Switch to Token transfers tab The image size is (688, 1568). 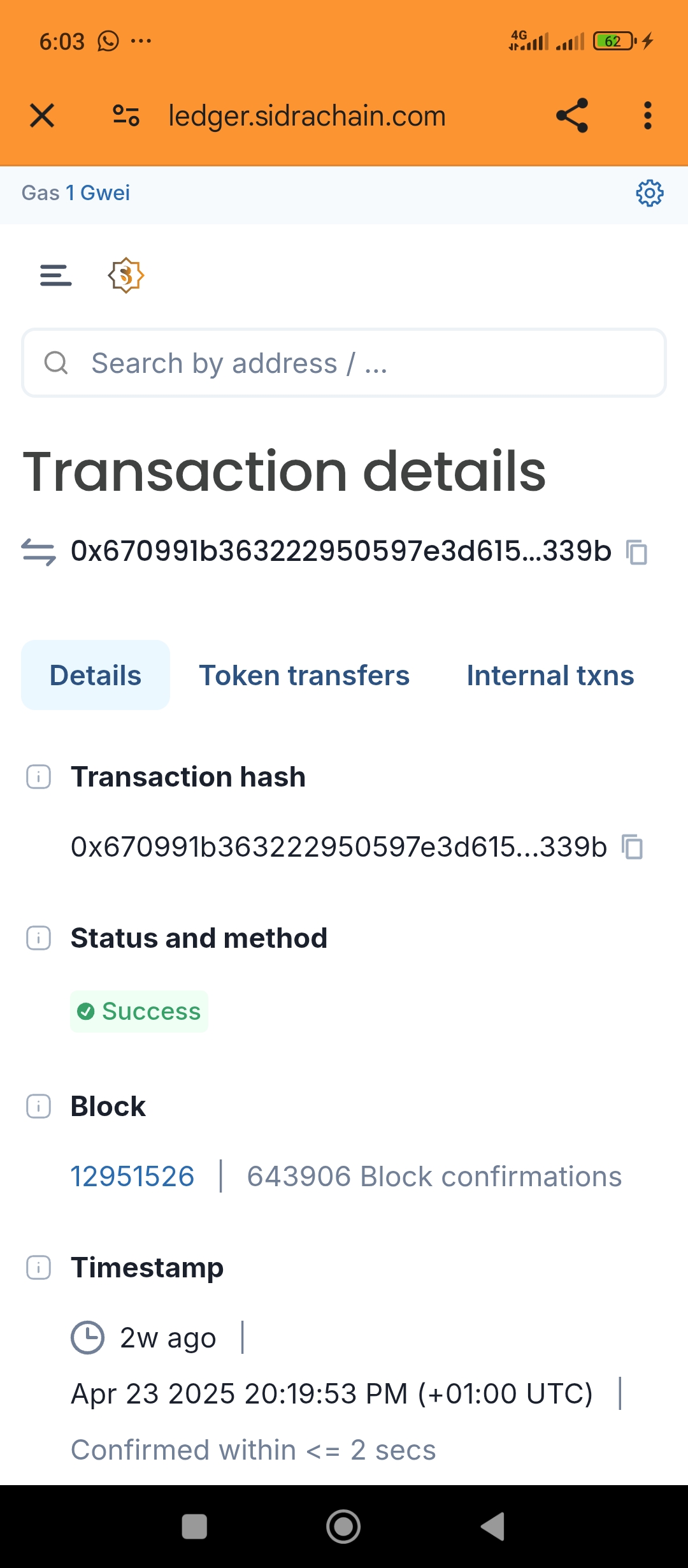tap(304, 676)
